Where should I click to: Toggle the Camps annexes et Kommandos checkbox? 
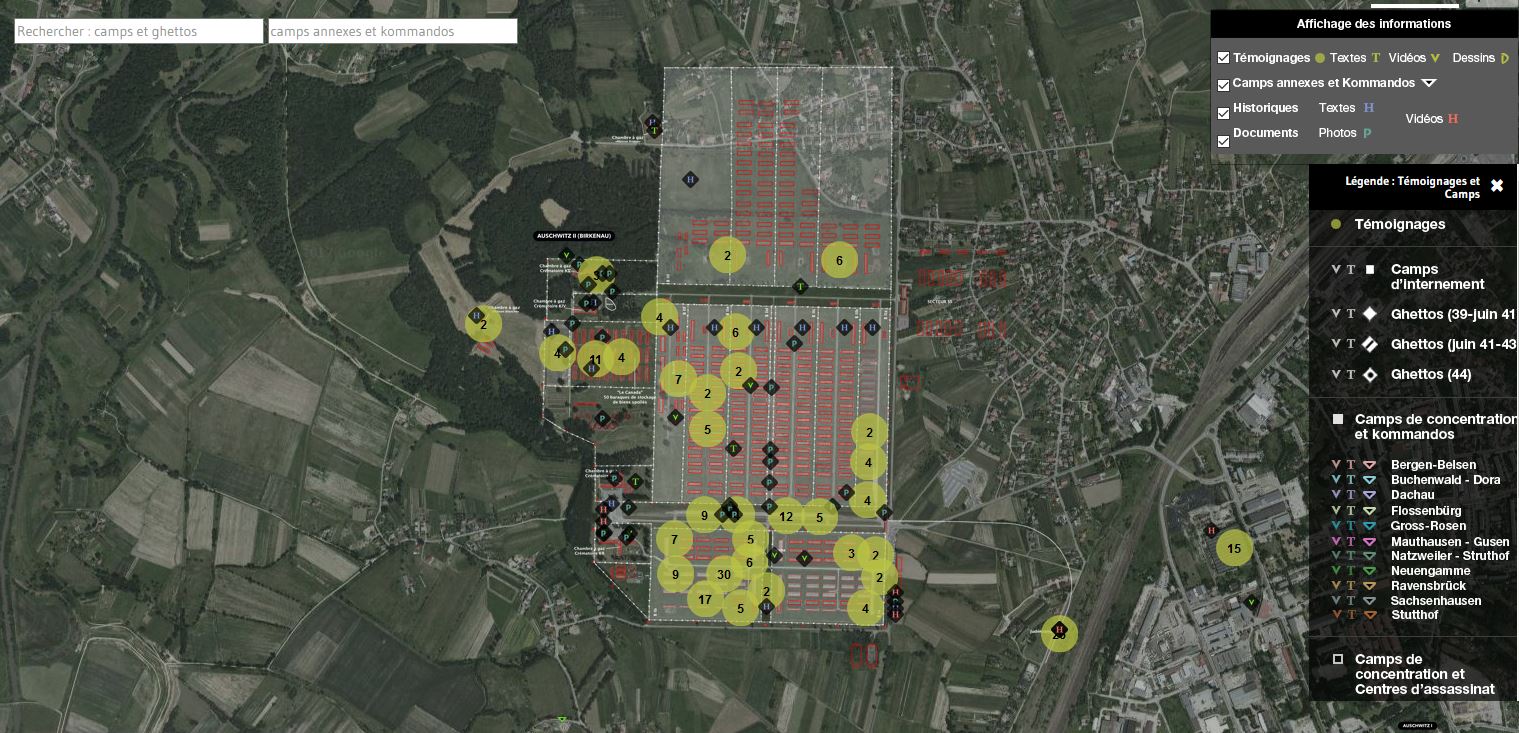(x=1223, y=85)
